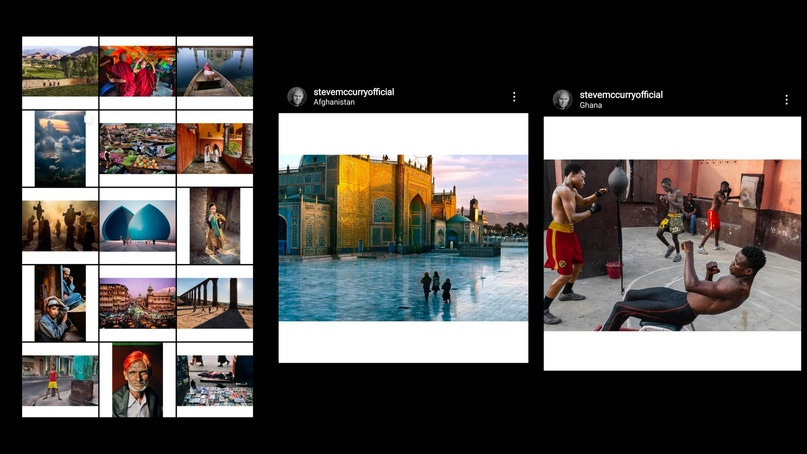Open the Ghana boxers training photo
Screen dimensions: 807x454
click(x=672, y=245)
